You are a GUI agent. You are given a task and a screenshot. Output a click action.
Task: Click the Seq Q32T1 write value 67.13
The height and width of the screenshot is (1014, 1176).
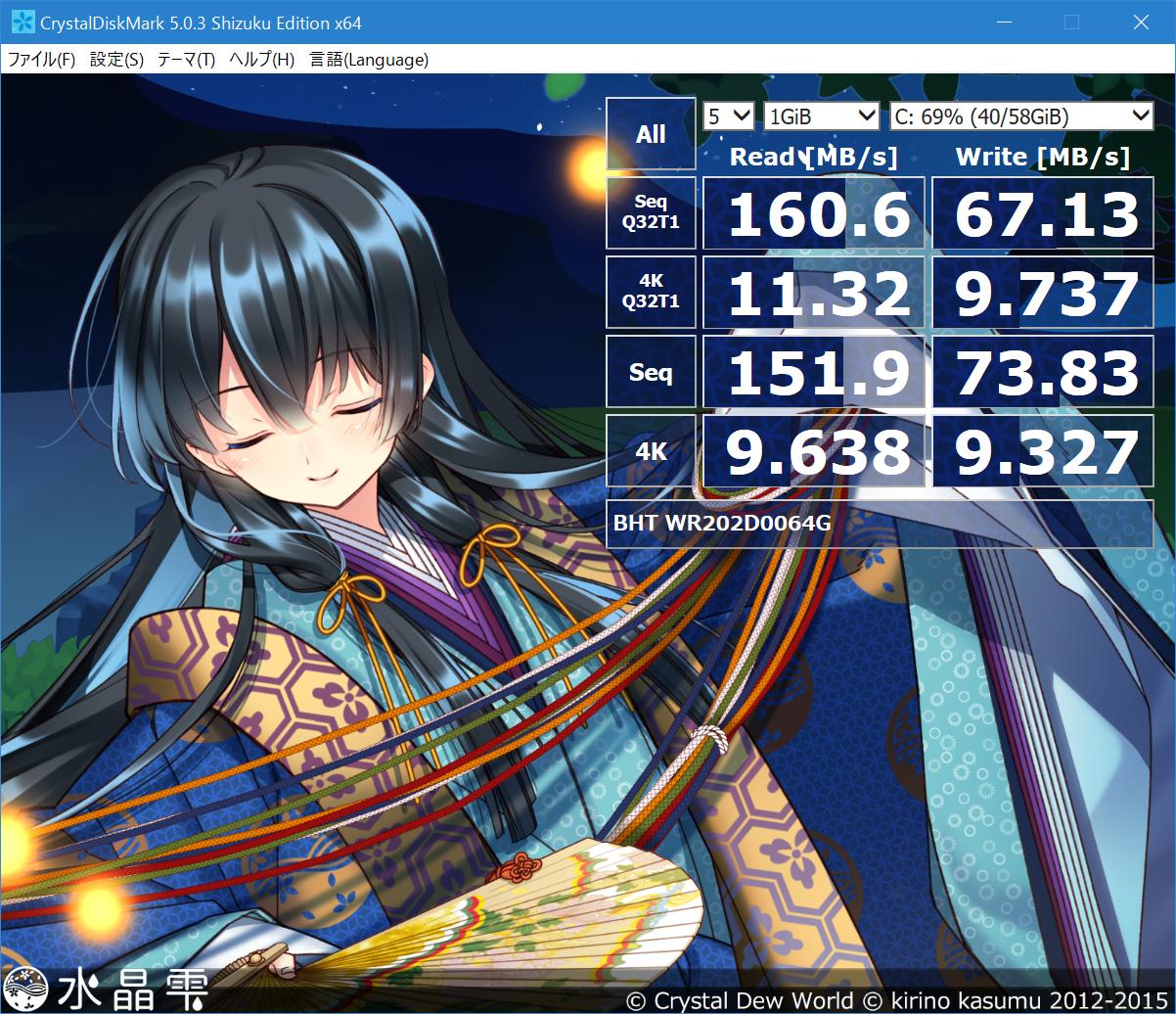pyautogui.click(x=1043, y=213)
